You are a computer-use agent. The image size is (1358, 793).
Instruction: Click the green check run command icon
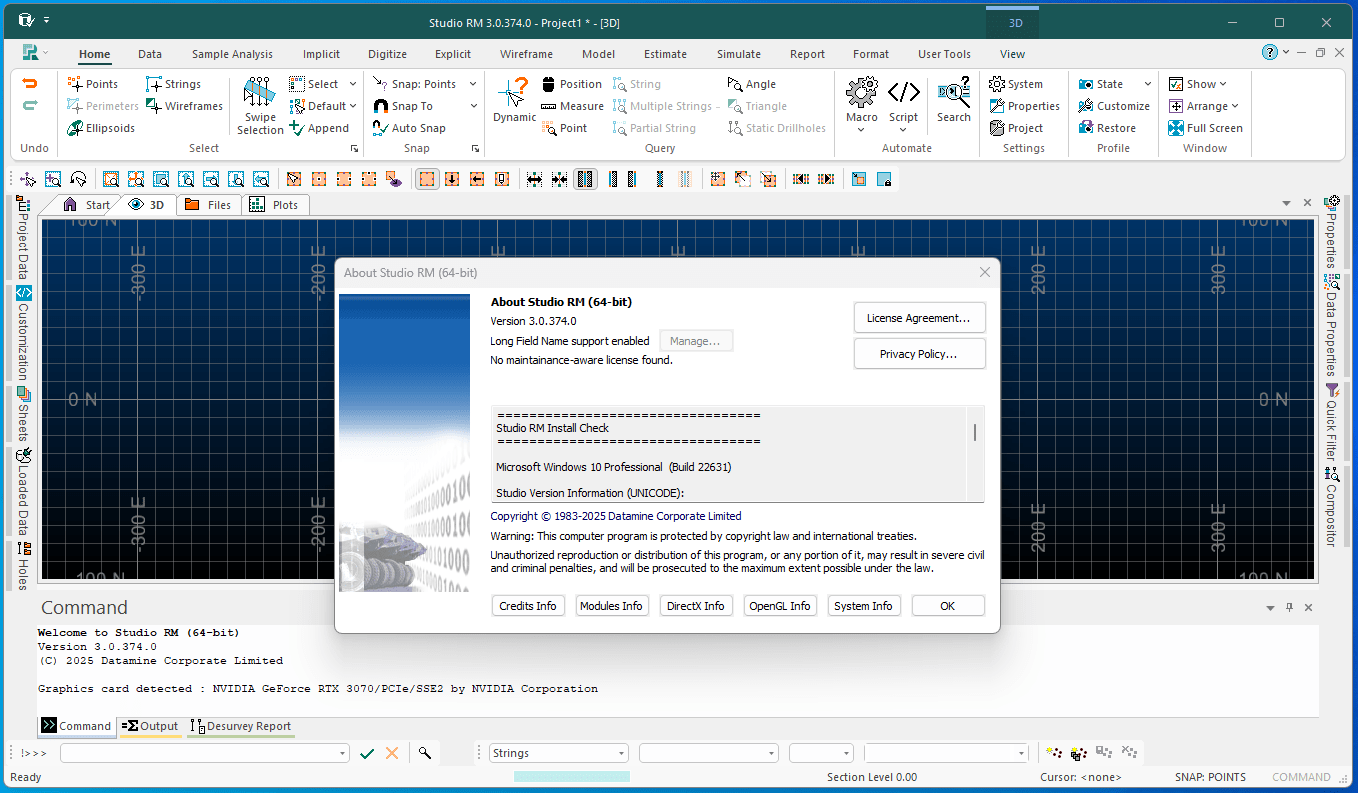click(x=367, y=753)
